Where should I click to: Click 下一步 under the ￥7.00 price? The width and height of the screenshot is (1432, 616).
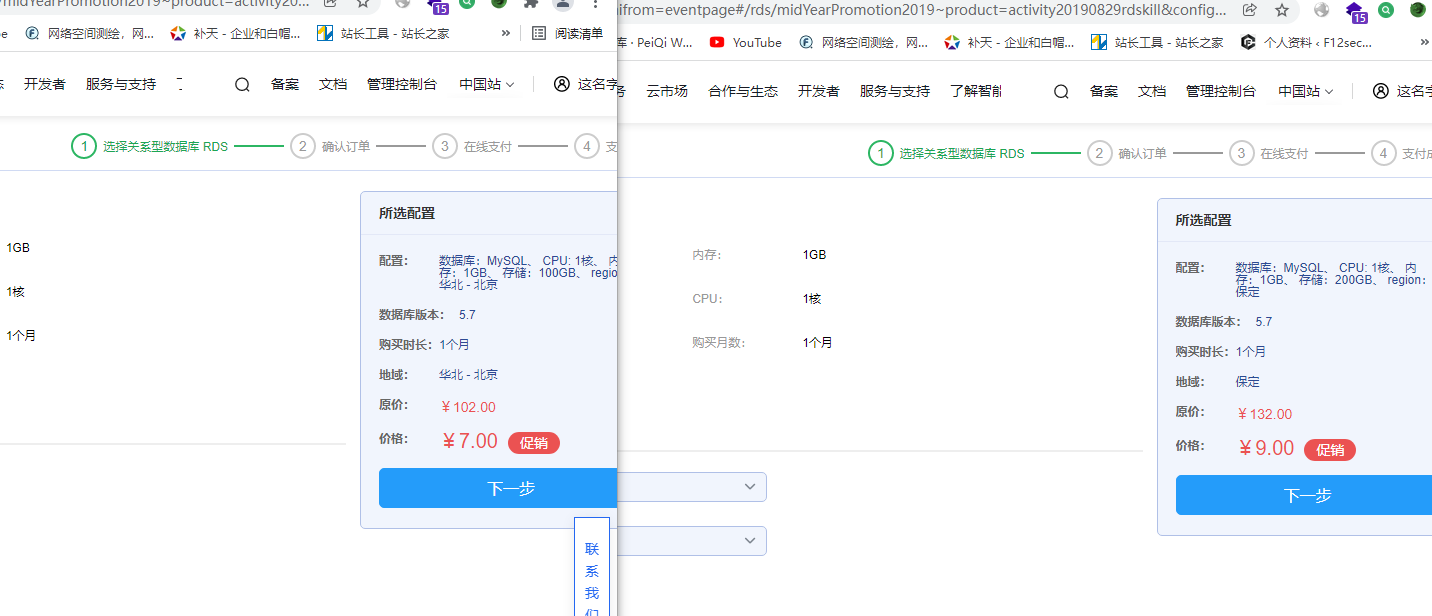click(x=498, y=488)
